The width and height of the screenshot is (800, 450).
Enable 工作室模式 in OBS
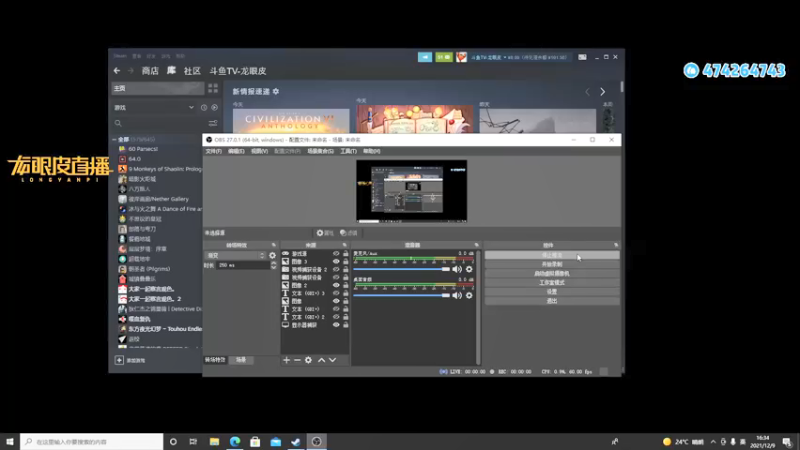point(552,283)
